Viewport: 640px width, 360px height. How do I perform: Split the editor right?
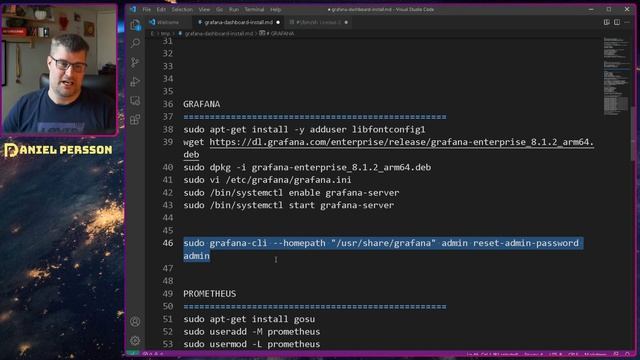617,22
